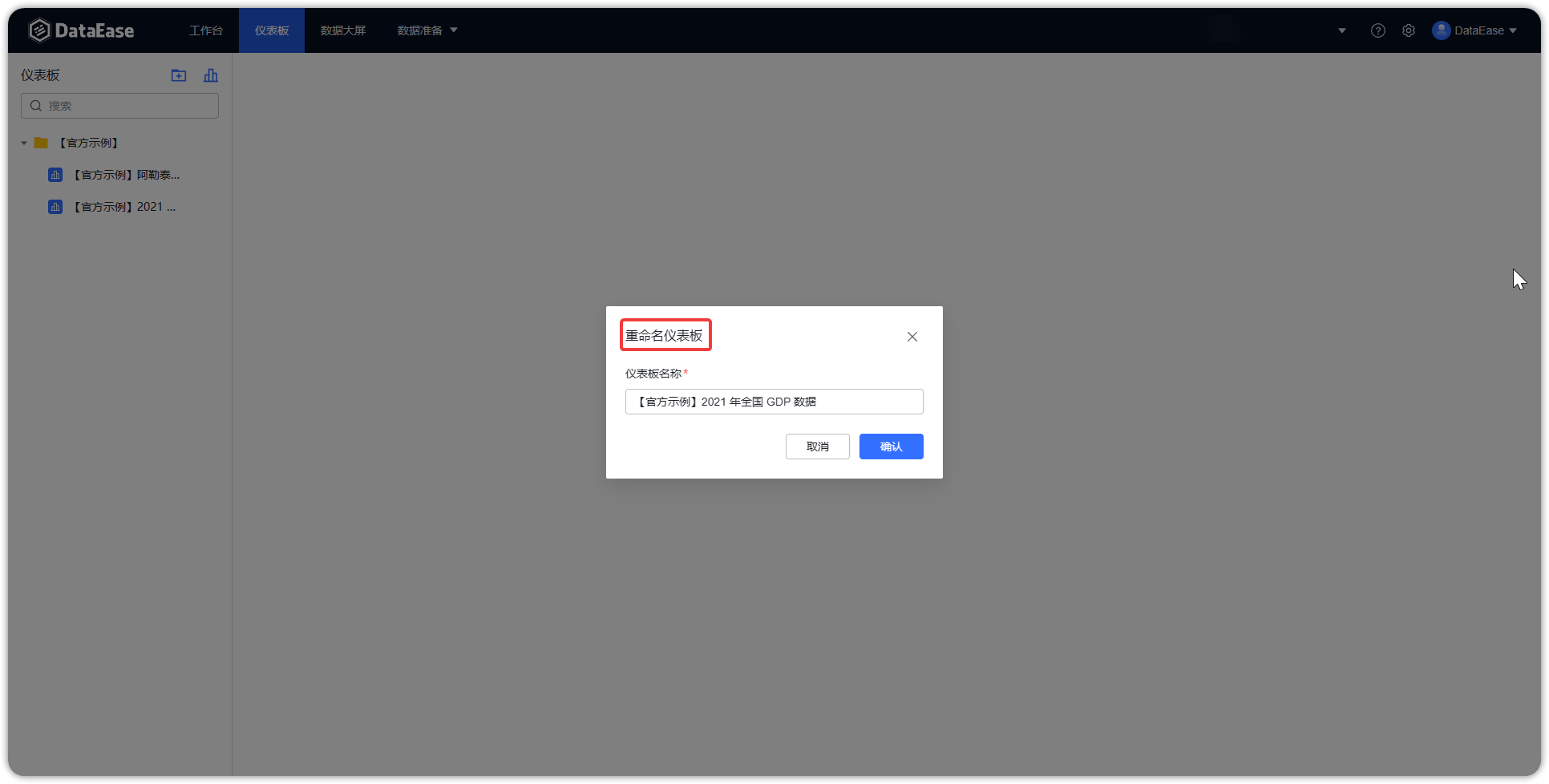Click the 仪表板 sidebar heading
Viewport: 1549px width, 784px height.
(x=40, y=75)
